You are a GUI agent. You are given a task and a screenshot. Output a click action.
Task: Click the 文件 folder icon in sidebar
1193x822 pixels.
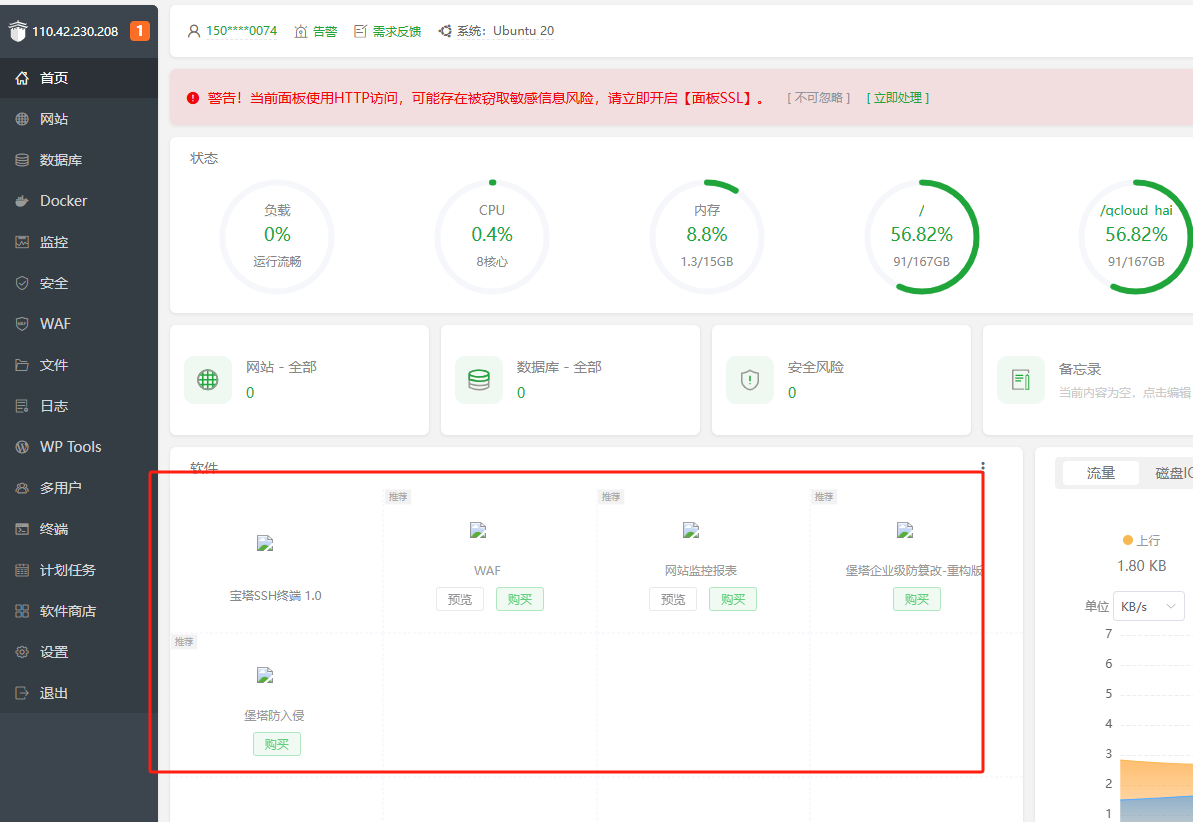(22, 365)
